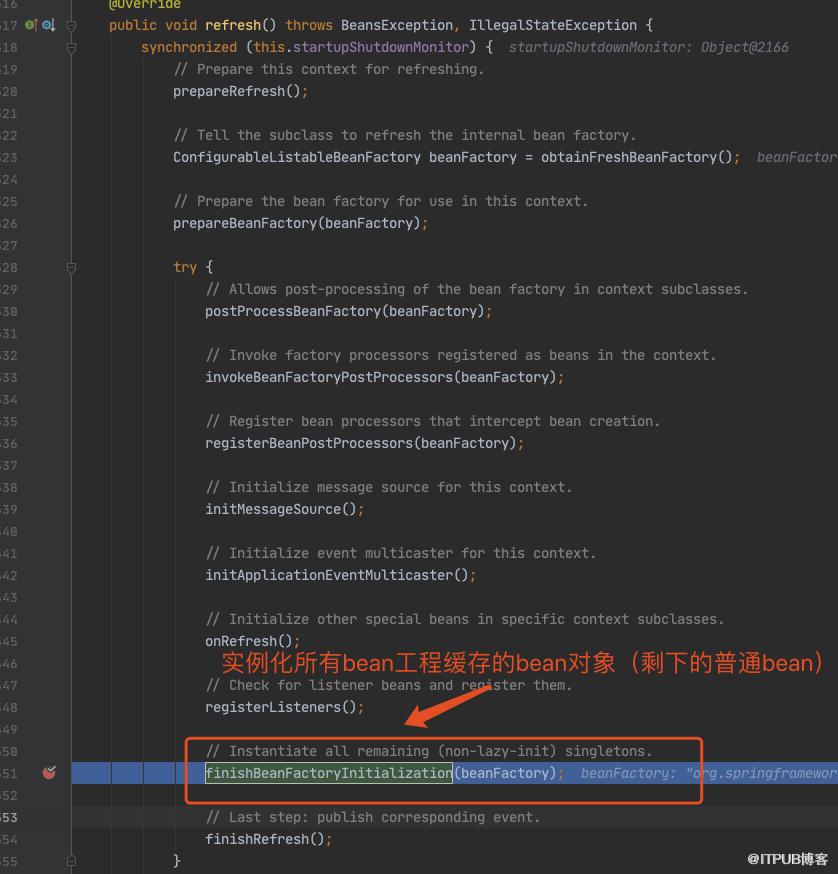Click the closing-brace fold marker at the try block's end
This screenshot has height=874, width=838.
[71, 861]
